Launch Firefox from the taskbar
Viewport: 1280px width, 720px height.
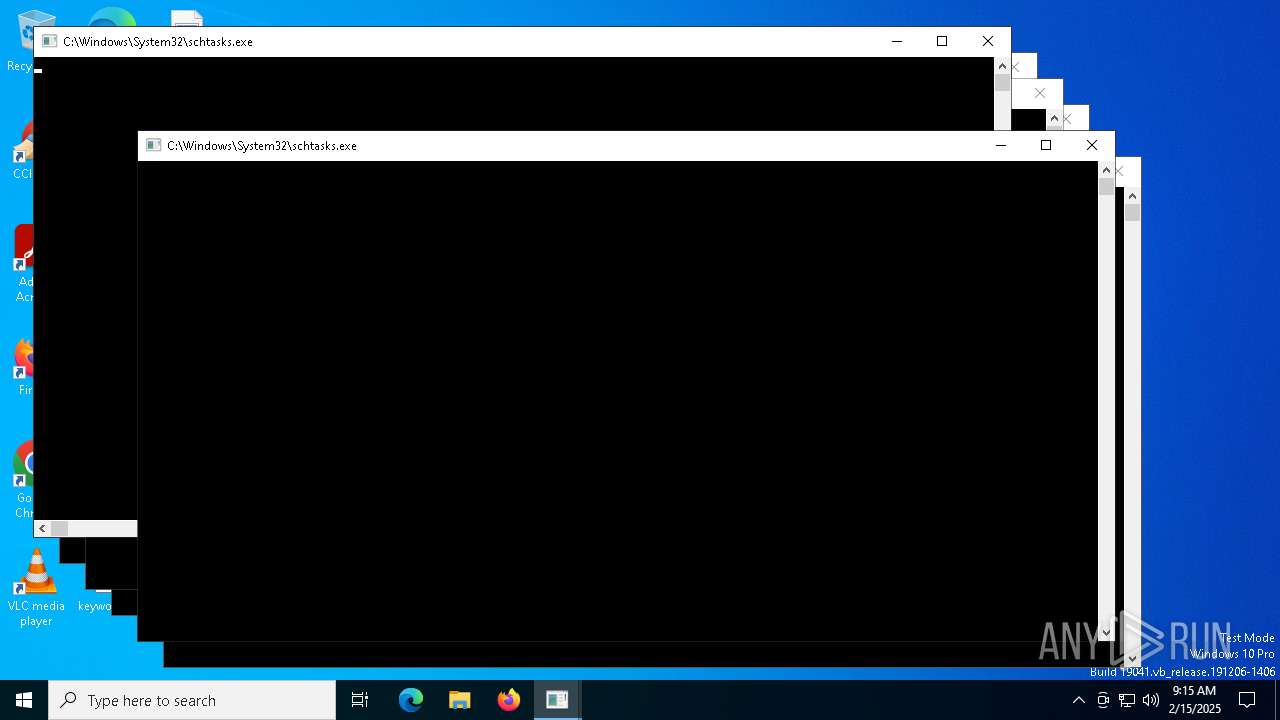509,700
